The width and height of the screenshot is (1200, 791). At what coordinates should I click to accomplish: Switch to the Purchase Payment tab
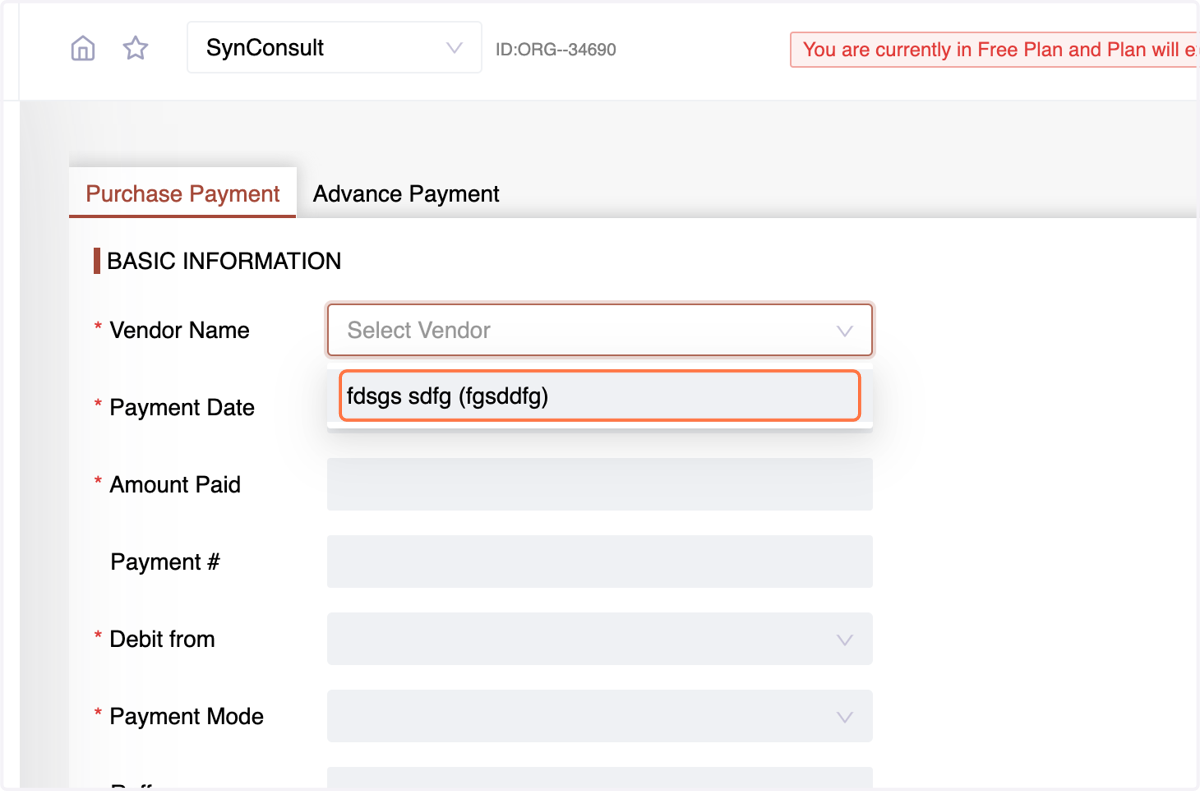click(x=183, y=194)
